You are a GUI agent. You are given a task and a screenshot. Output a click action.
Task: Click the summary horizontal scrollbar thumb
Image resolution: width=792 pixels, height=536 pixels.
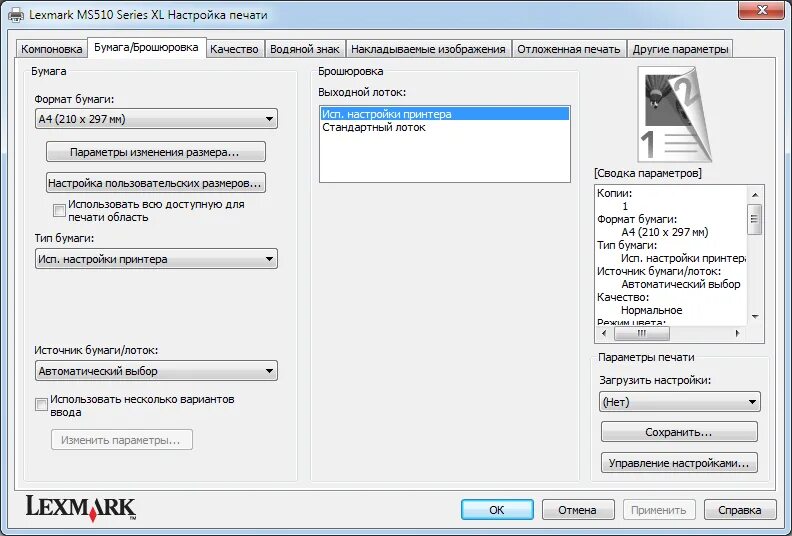click(641, 333)
